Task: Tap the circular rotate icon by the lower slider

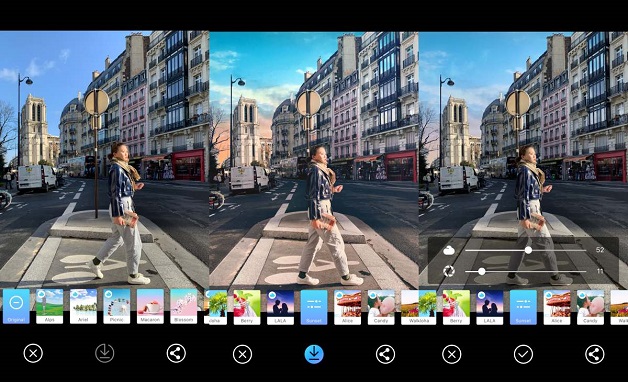Action: point(449,271)
